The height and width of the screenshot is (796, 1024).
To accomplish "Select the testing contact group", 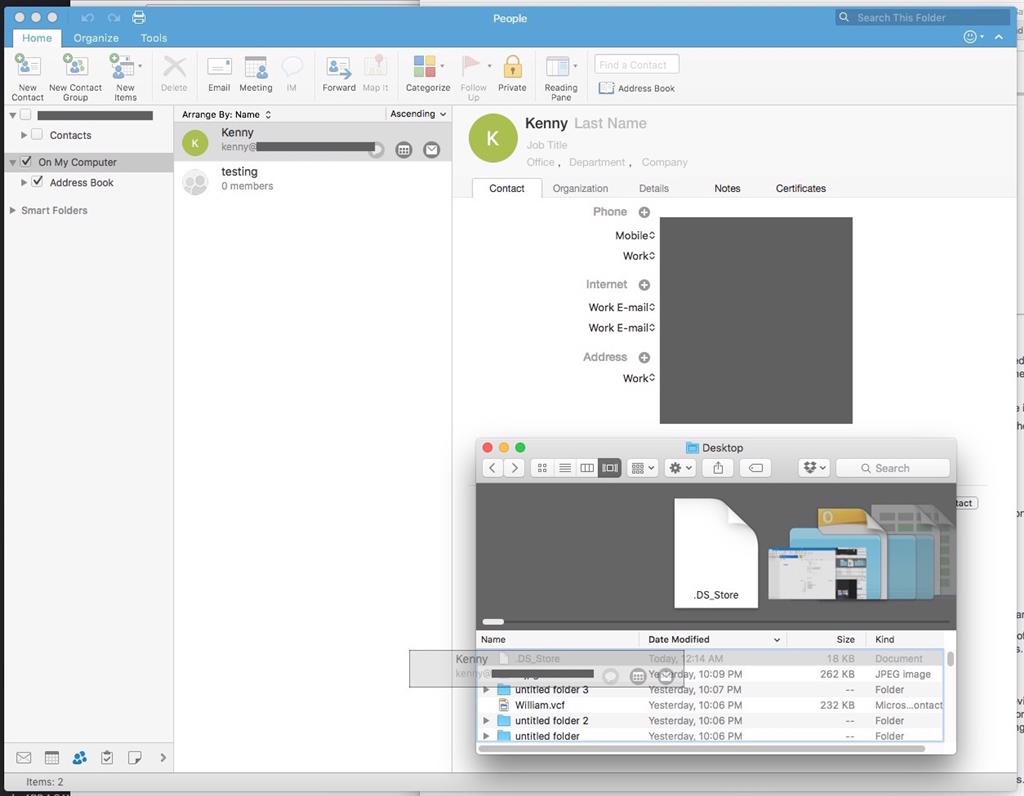I will point(312,181).
